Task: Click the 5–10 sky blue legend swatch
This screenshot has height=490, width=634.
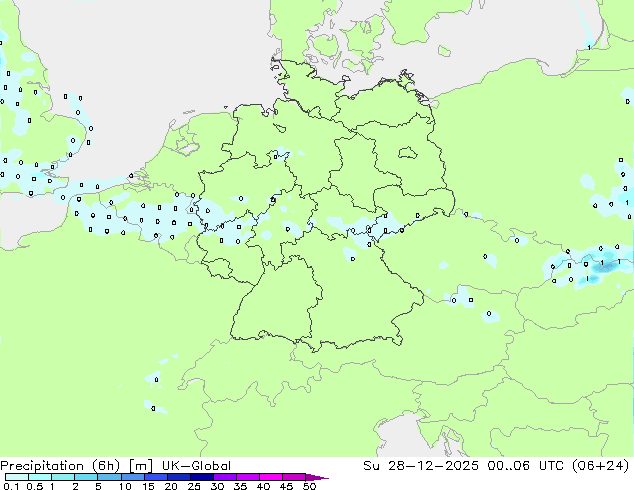Action: tap(109, 477)
